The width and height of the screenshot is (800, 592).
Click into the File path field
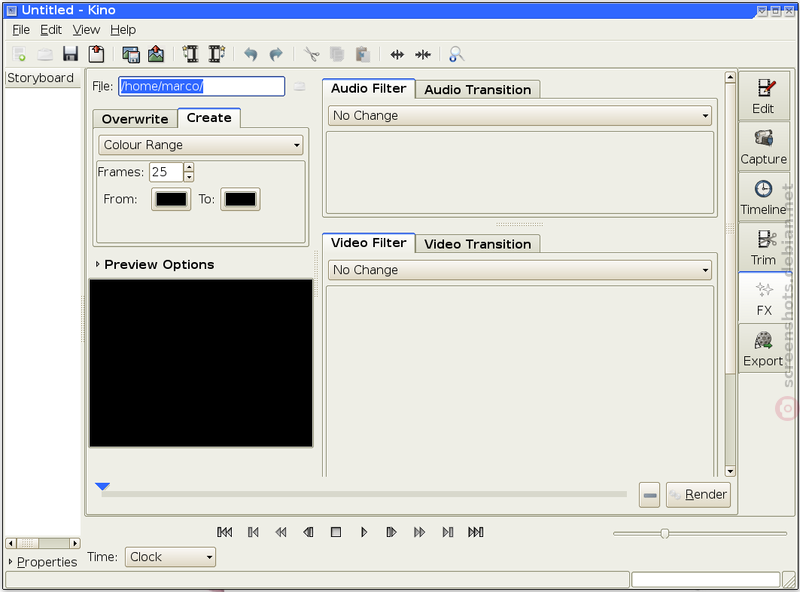click(202, 86)
